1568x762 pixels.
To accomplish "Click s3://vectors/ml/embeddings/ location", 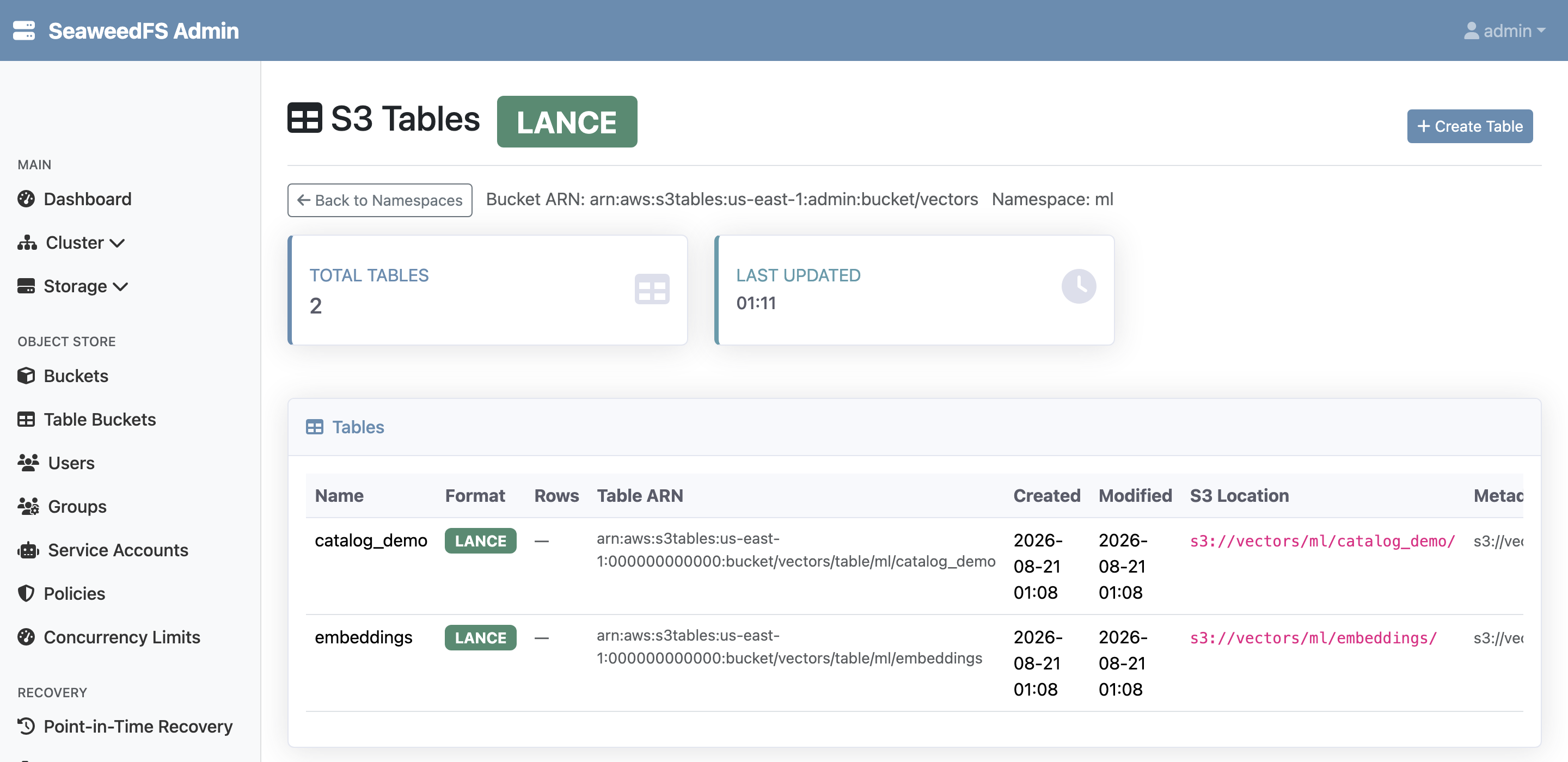I will pos(1313,638).
